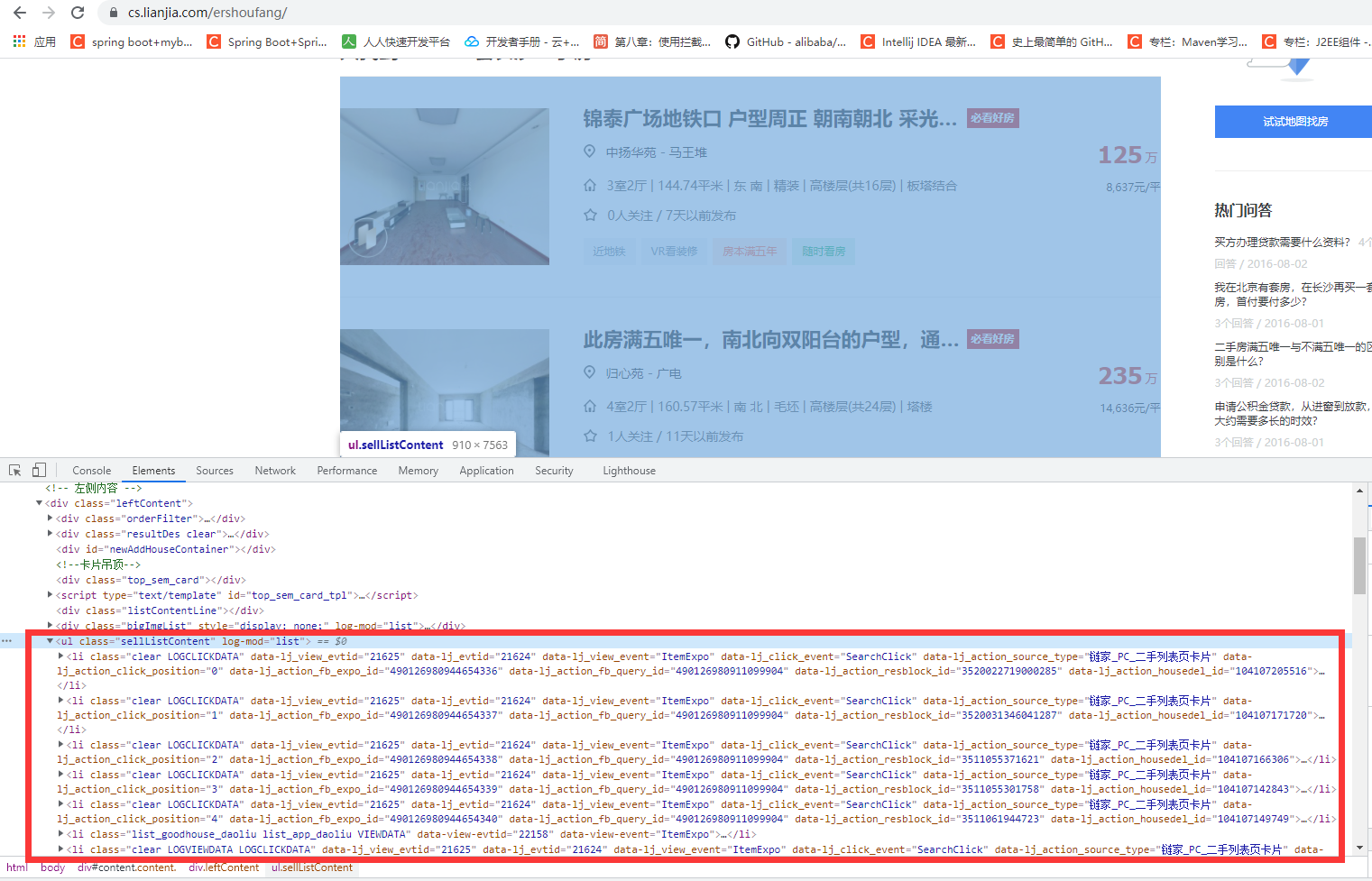Reload the page with the refresh icon
Screen dimensions: 1372x881
(78, 13)
